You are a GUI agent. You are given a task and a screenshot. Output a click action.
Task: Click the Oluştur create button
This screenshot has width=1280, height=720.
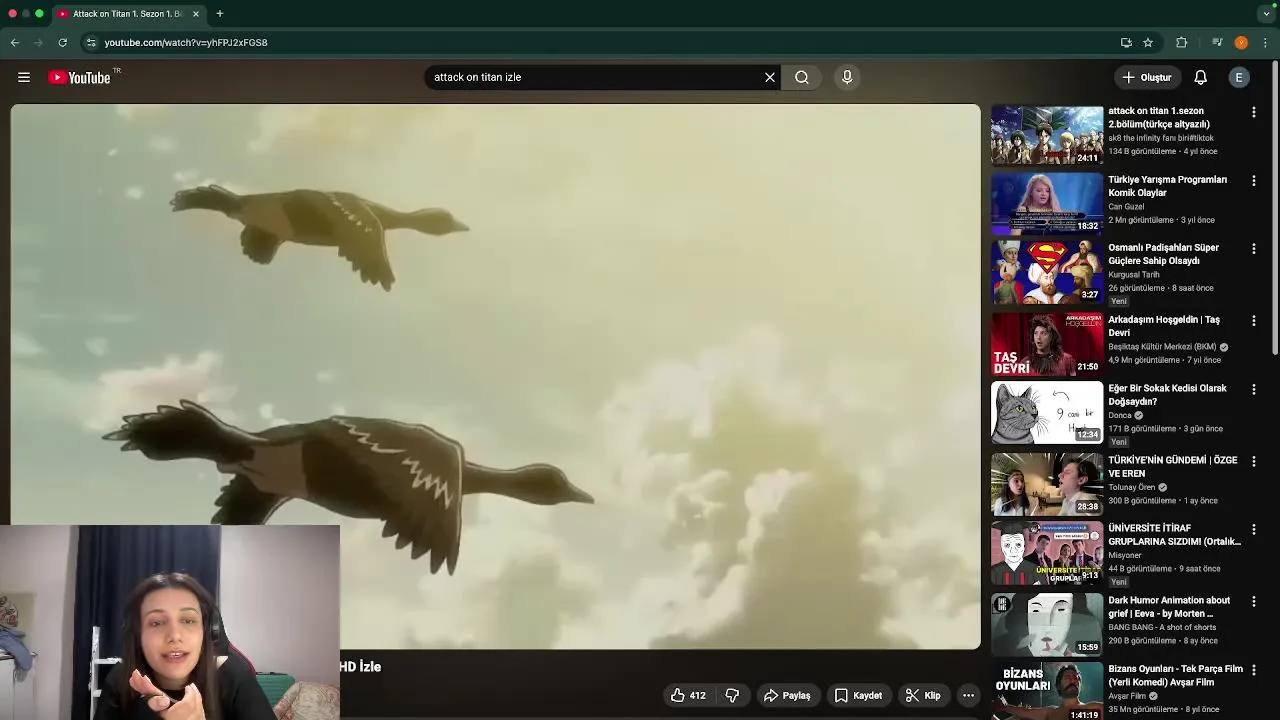1147,77
